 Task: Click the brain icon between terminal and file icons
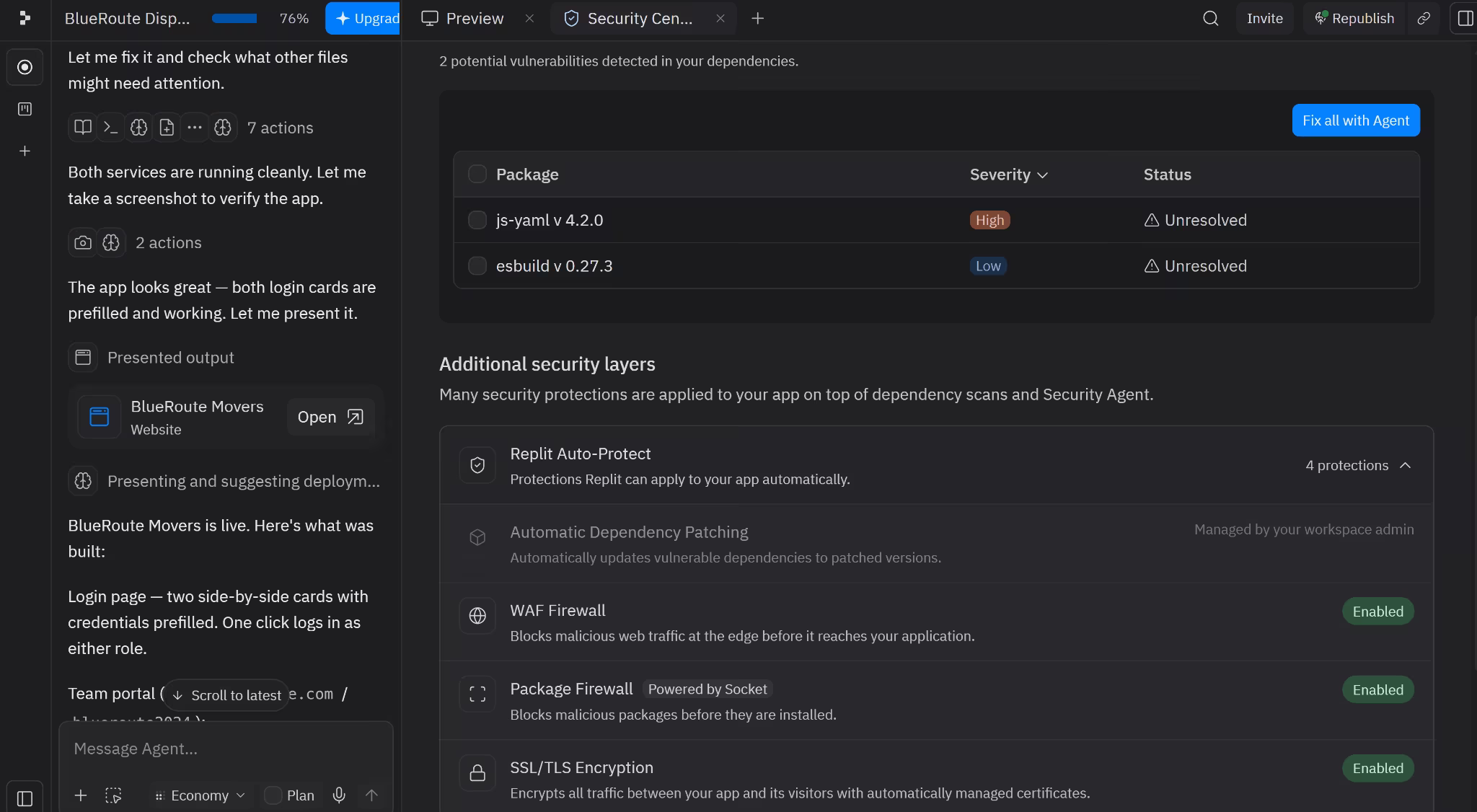click(138, 128)
